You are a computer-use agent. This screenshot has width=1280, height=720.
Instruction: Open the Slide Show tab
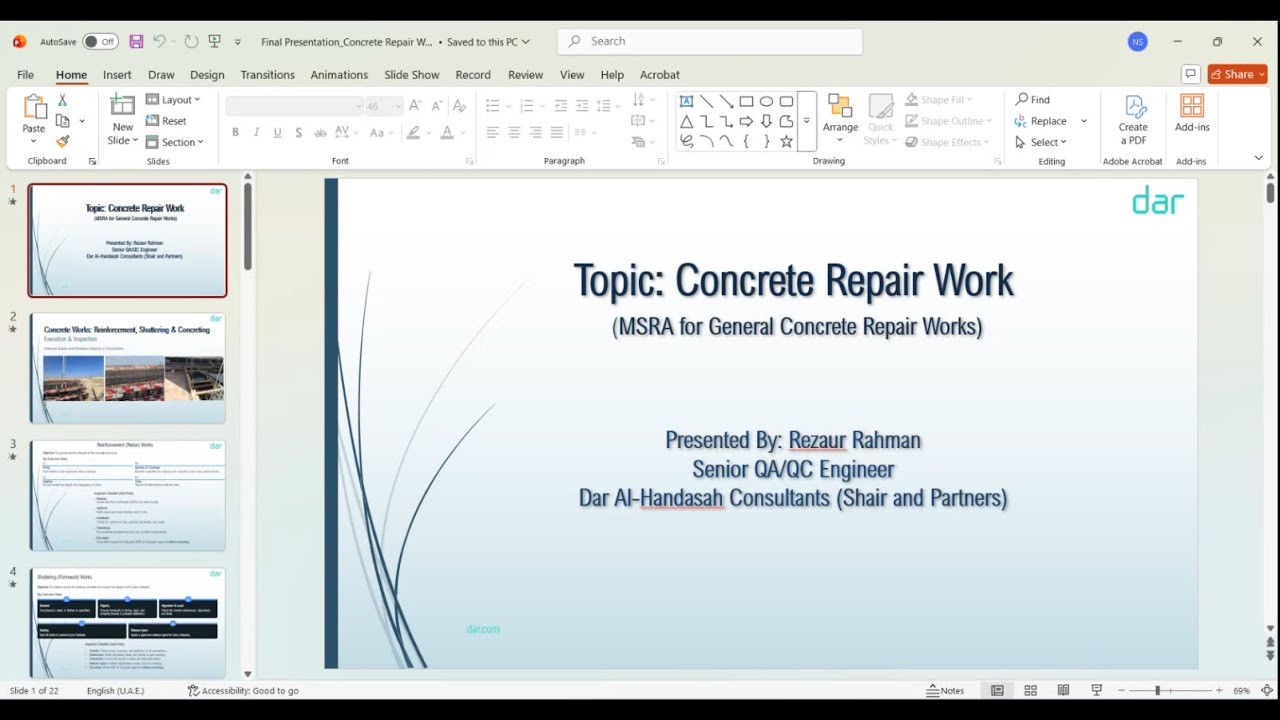tap(412, 75)
